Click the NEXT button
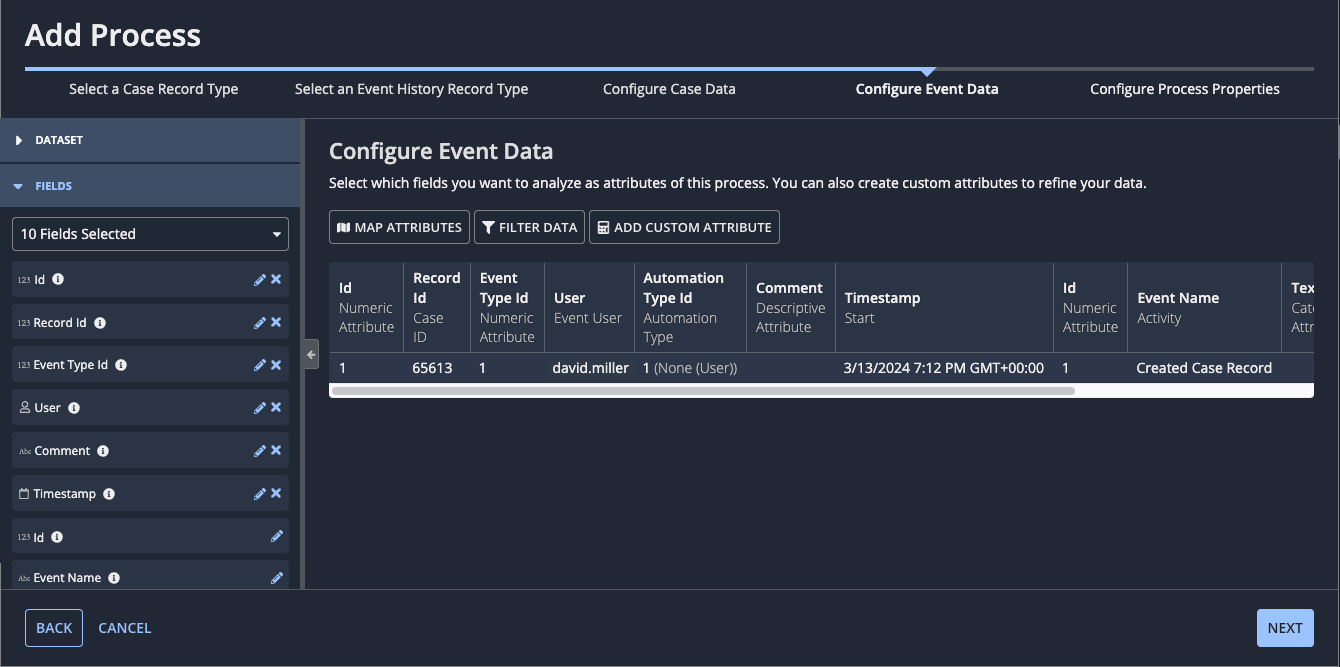The width and height of the screenshot is (1340, 667). 1285,628
